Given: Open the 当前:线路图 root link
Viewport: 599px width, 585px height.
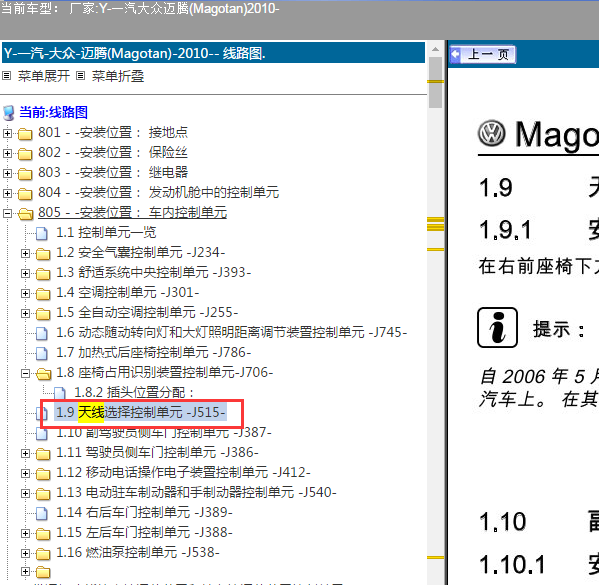Looking at the screenshot, I should click(x=53, y=112).
